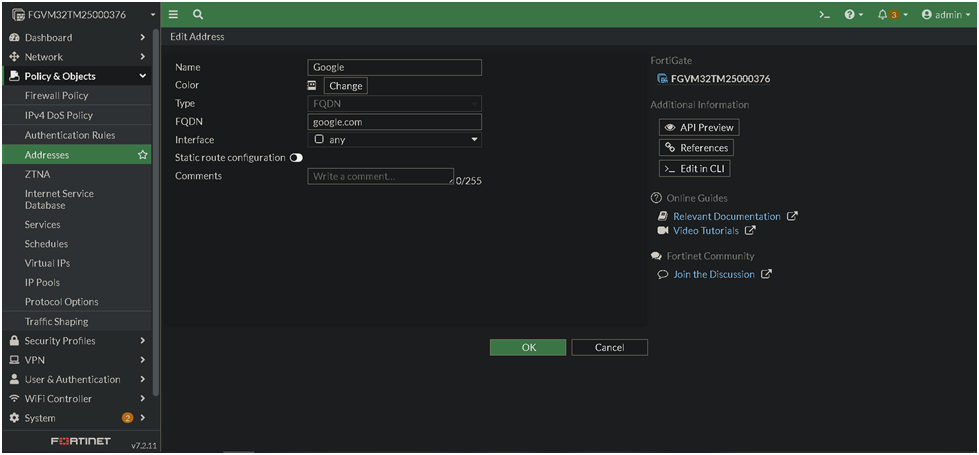Open the notifications bell icon
Viewport: 979px width, 455px height.
click(883, 14)
